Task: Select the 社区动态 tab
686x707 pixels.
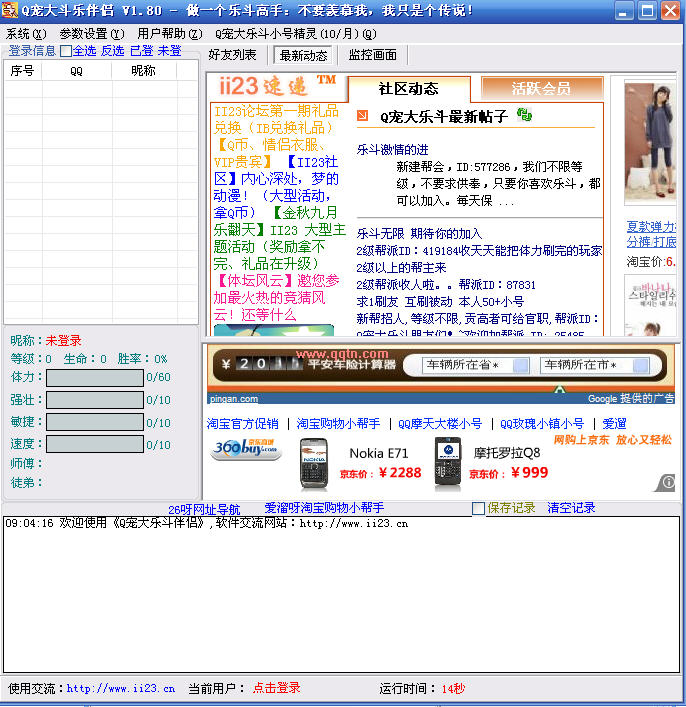Action: pos(409,89)
